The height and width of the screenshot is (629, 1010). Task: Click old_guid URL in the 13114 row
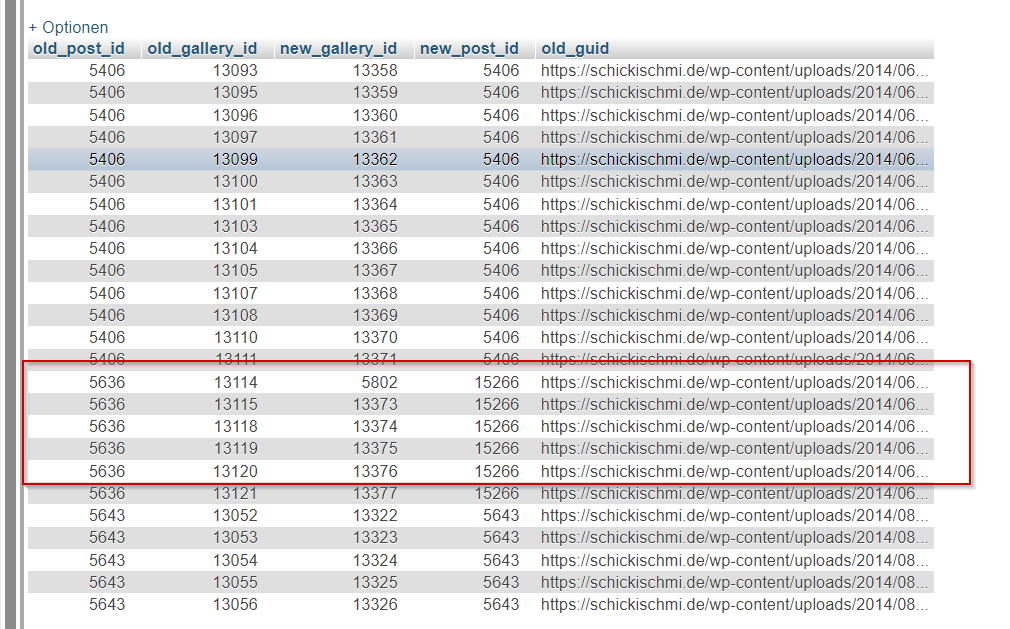(735, 382)
